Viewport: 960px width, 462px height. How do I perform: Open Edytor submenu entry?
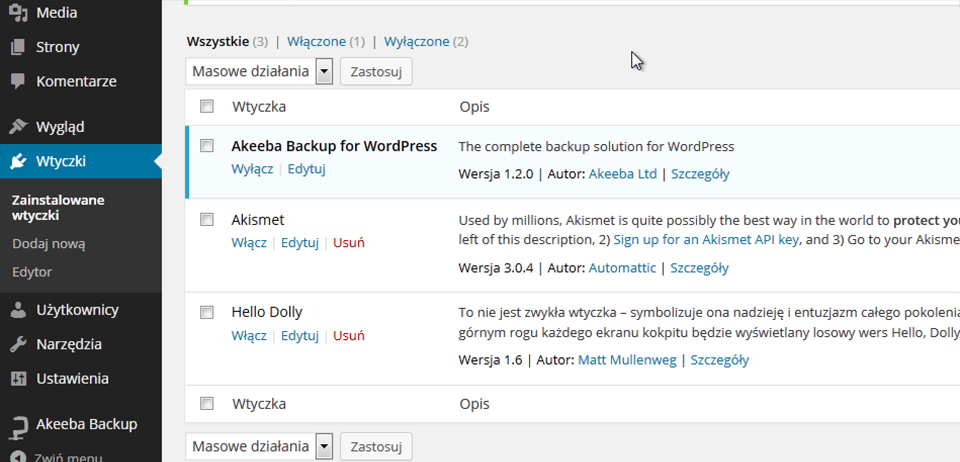[32, 272]
